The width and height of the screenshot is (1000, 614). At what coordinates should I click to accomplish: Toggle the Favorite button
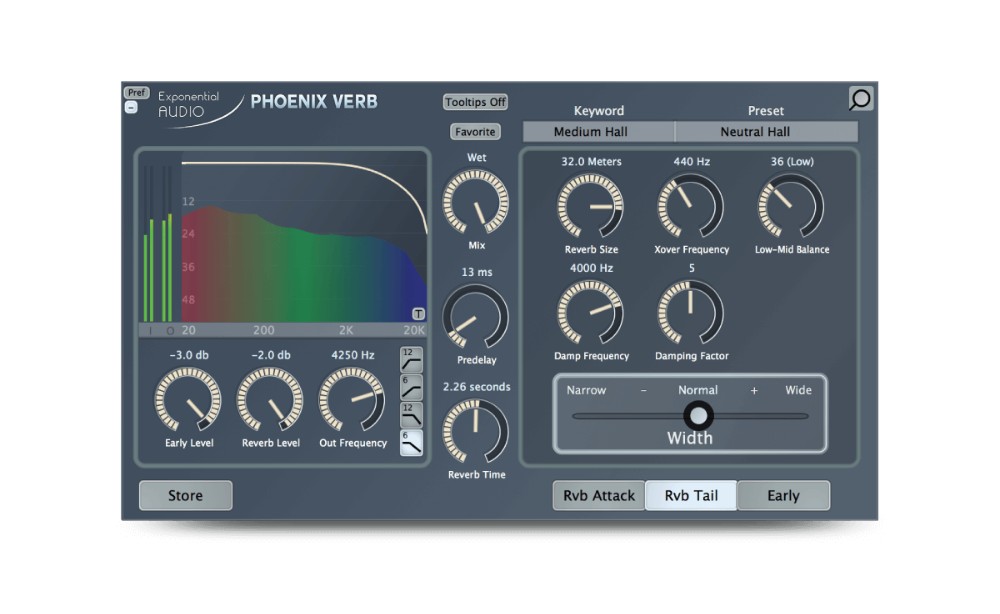[475, 132]
